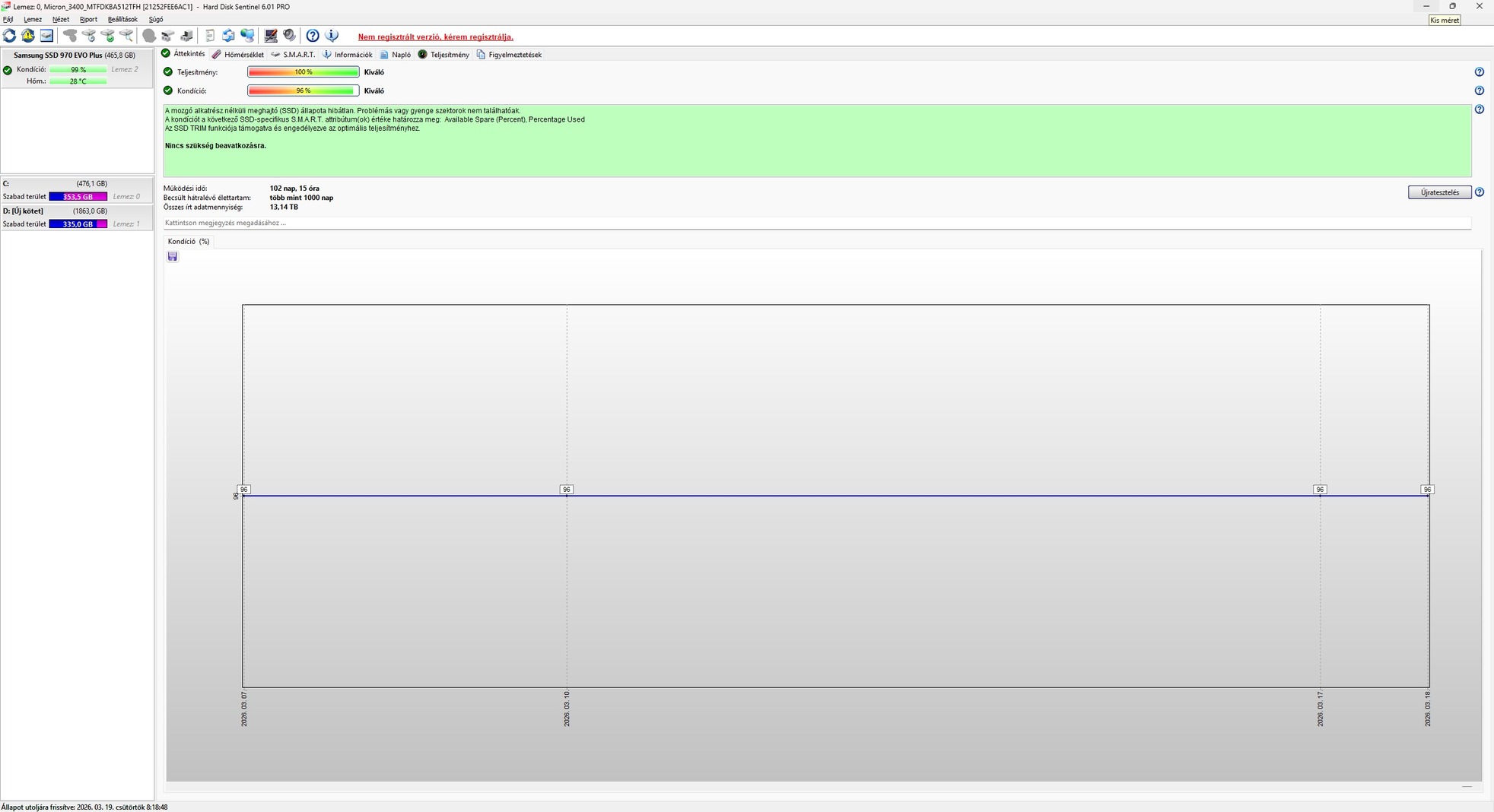Switch to the Figyelmeztetések tab
Screen dimensions: 1494x812
pos(509,55)
